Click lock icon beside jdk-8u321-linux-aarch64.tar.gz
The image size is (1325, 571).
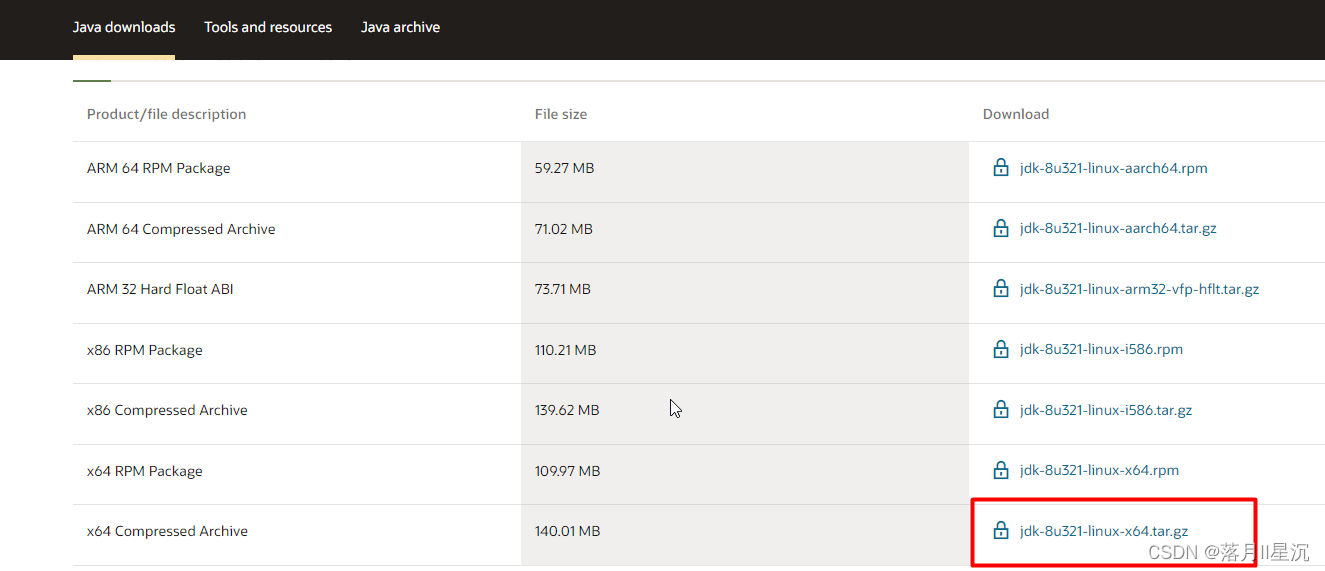coord(1001,228)
